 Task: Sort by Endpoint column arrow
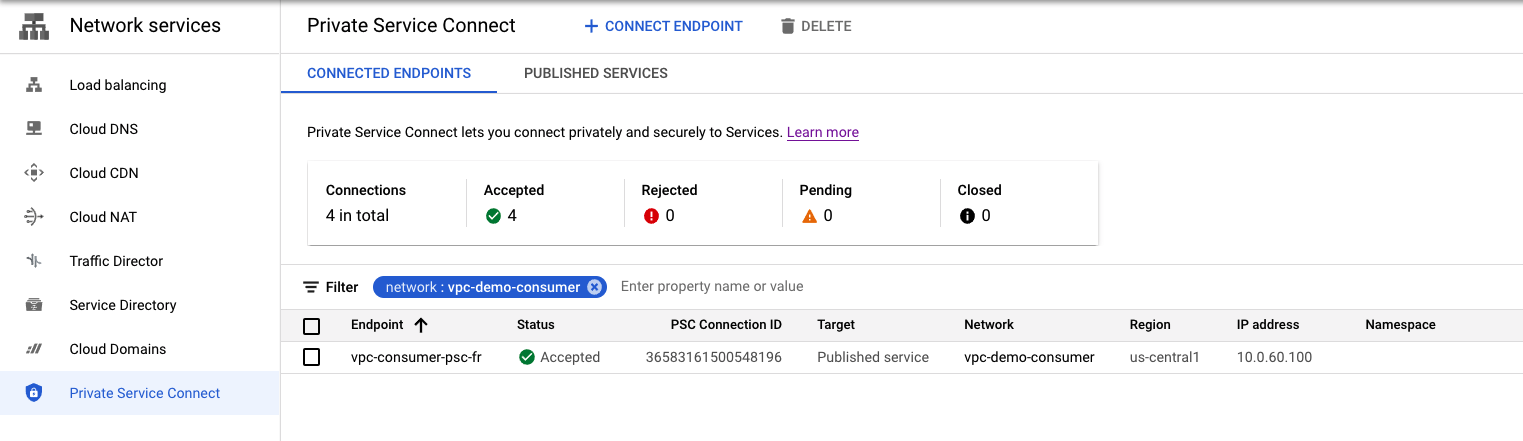(420, 325)
